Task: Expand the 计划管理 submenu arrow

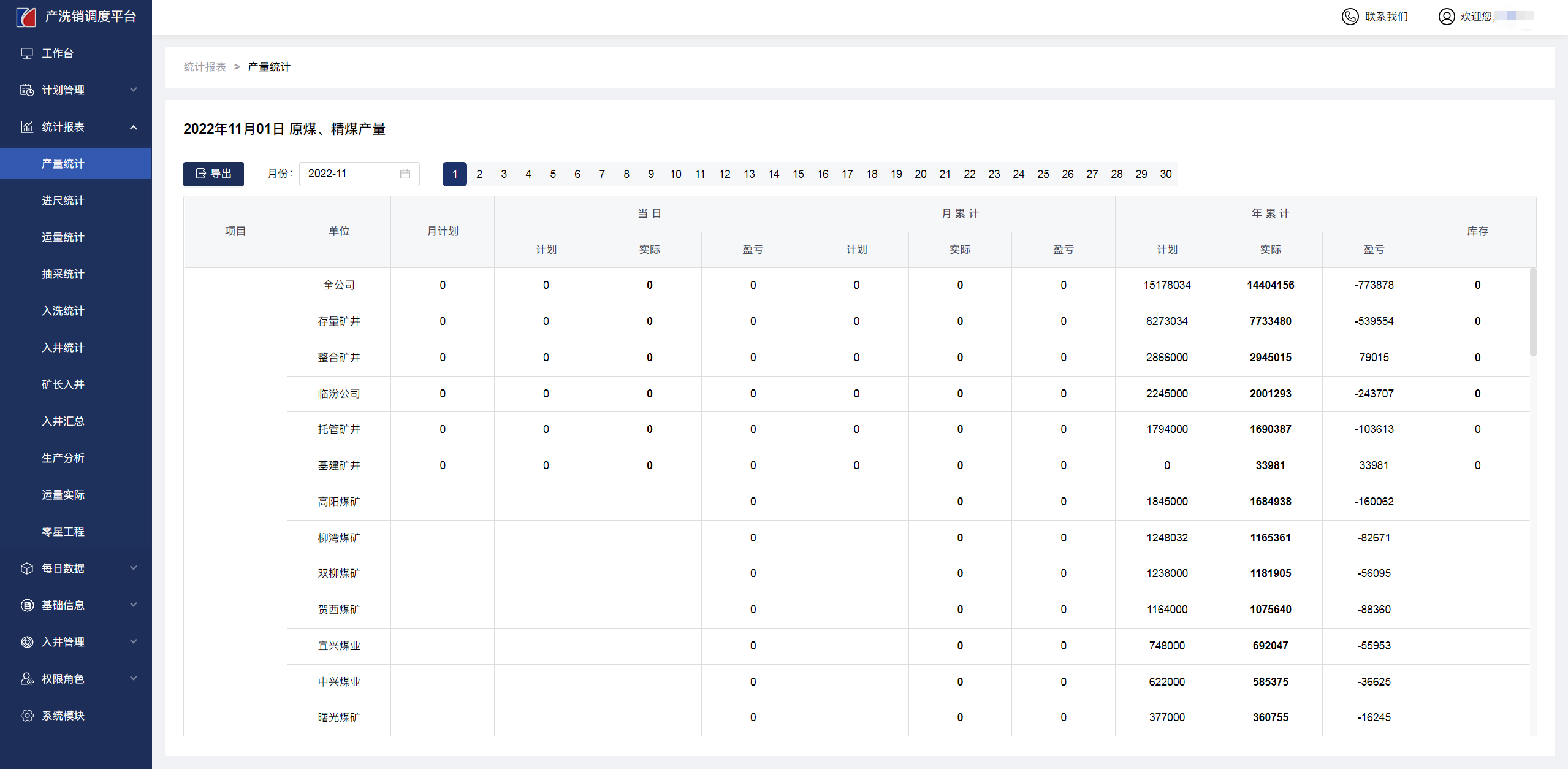Action: [x=134, y=90]
